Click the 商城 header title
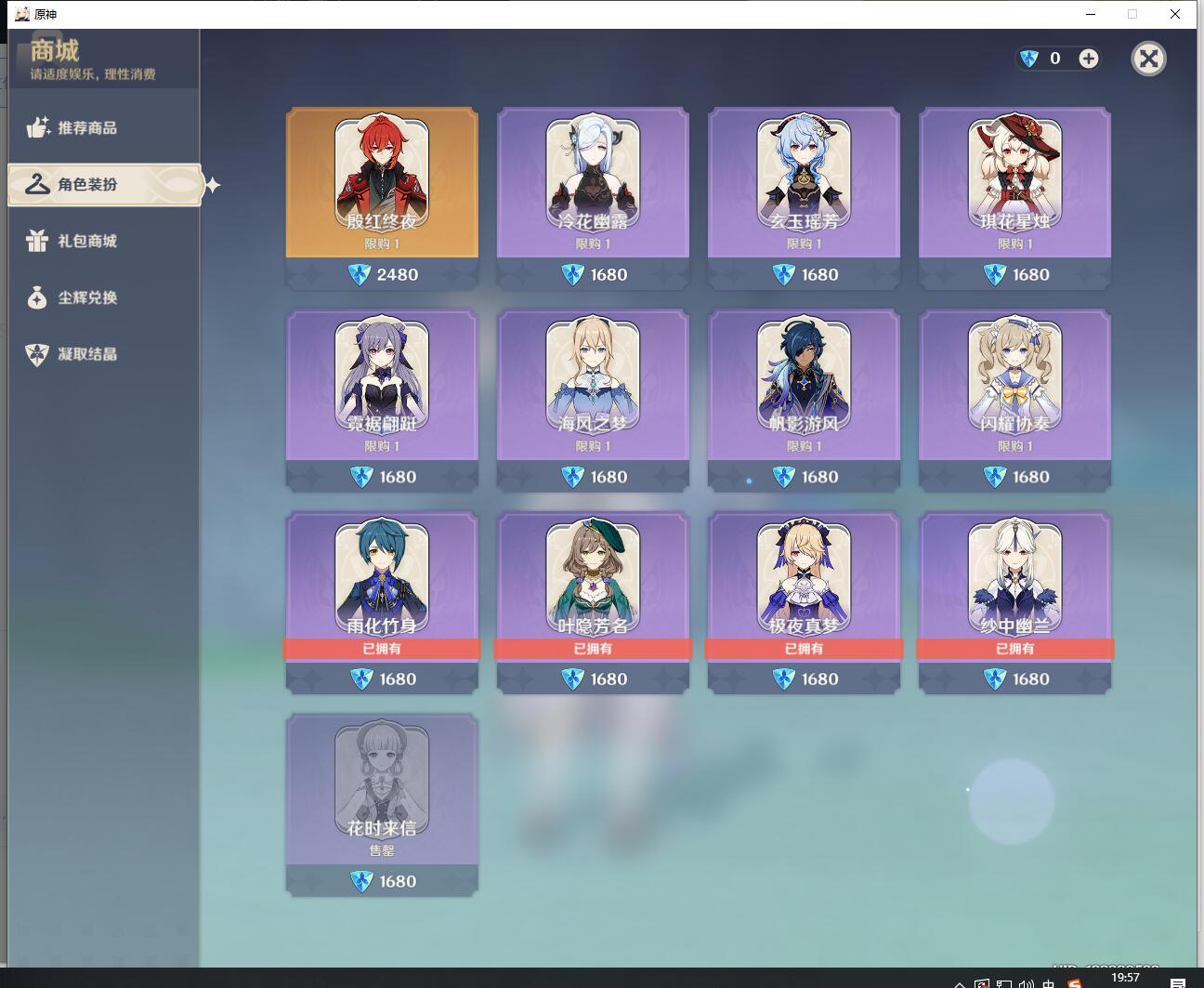This screenshot has width=1204, height=988. 55,49
